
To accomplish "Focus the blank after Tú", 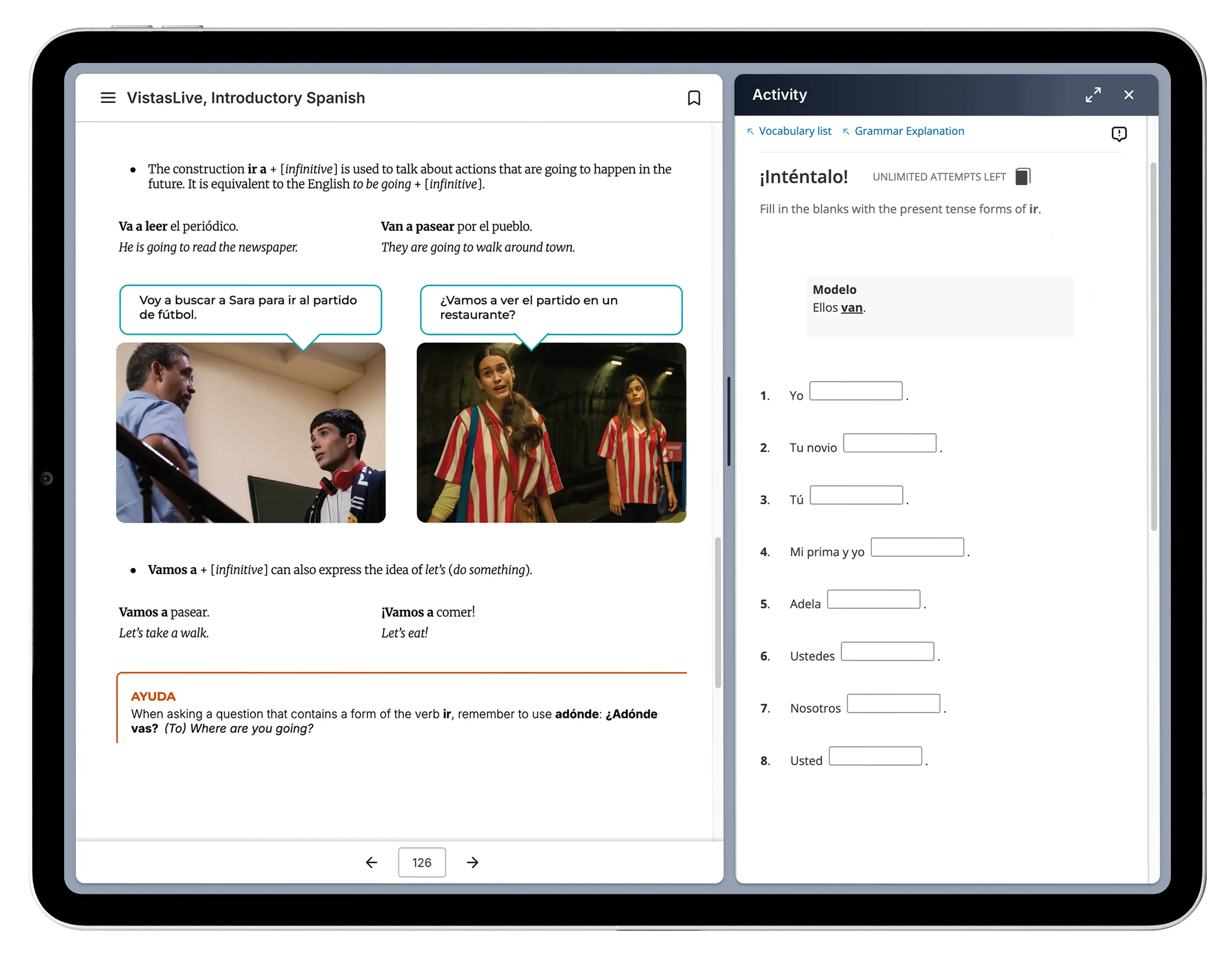I will point(856,494).
